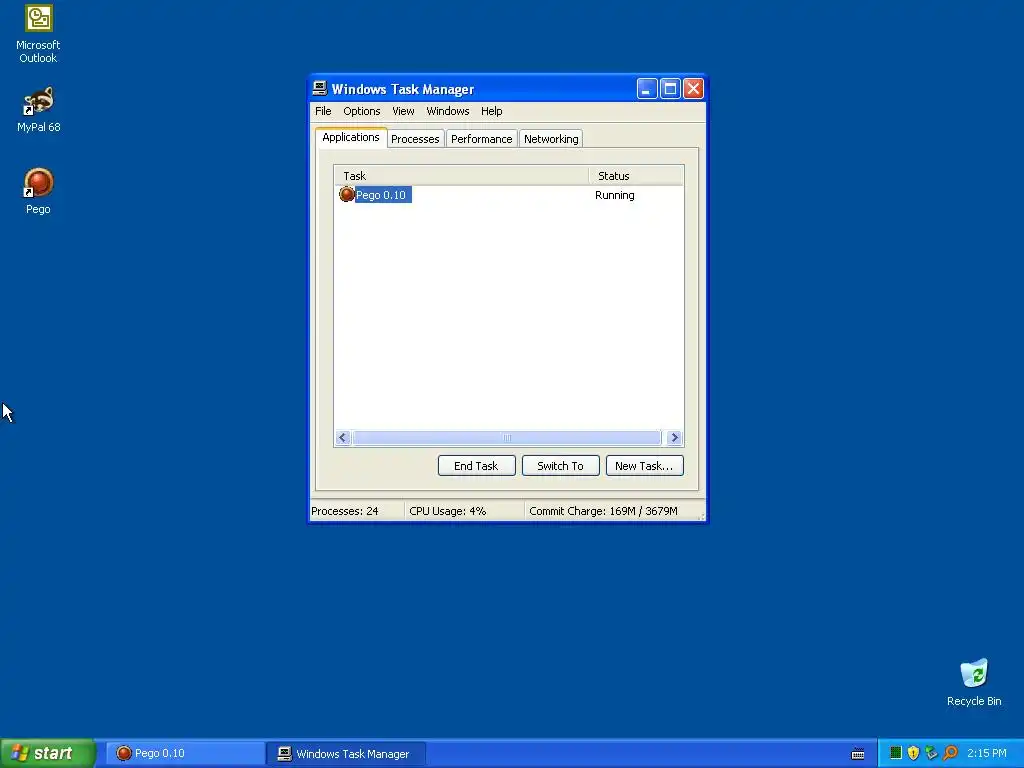This screenshot has width=1024, height=768.
Task: Click the 2:15 PM system clock
Action: (987, 753)
